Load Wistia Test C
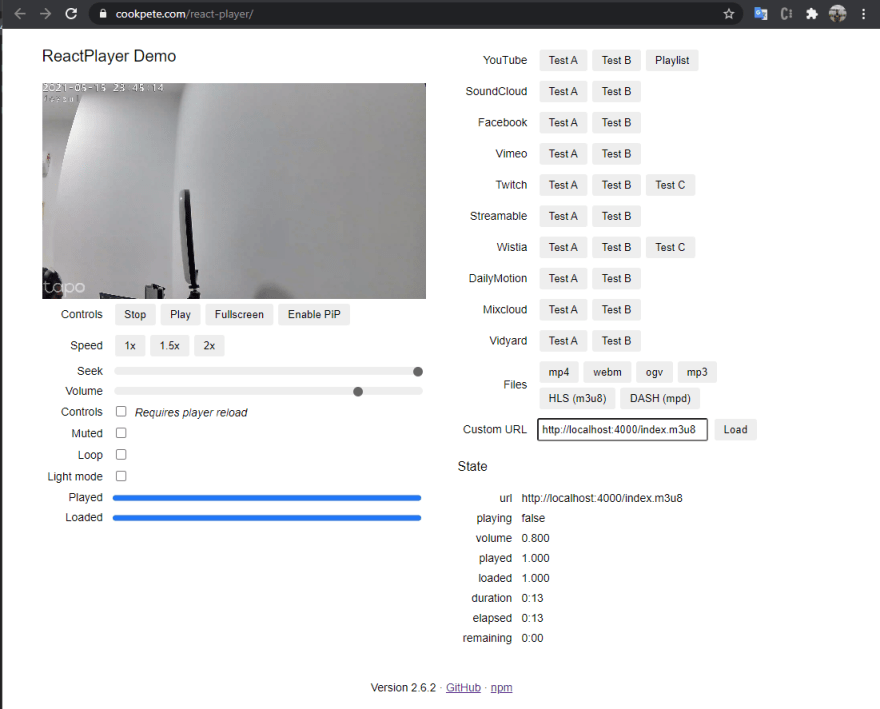Screen dimensions: 880x709 pos(670,247)
